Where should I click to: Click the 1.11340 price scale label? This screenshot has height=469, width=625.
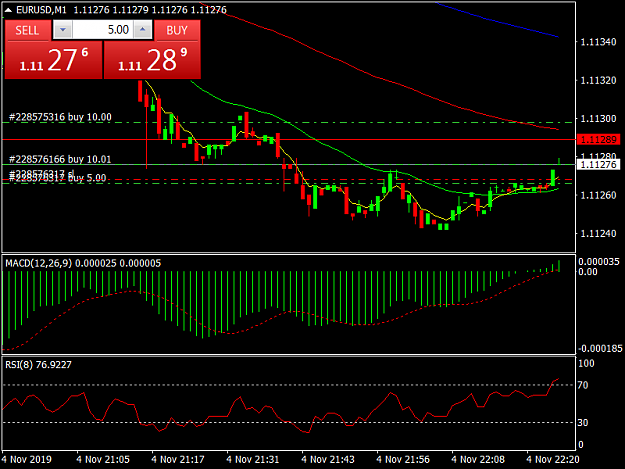(598, 42)
